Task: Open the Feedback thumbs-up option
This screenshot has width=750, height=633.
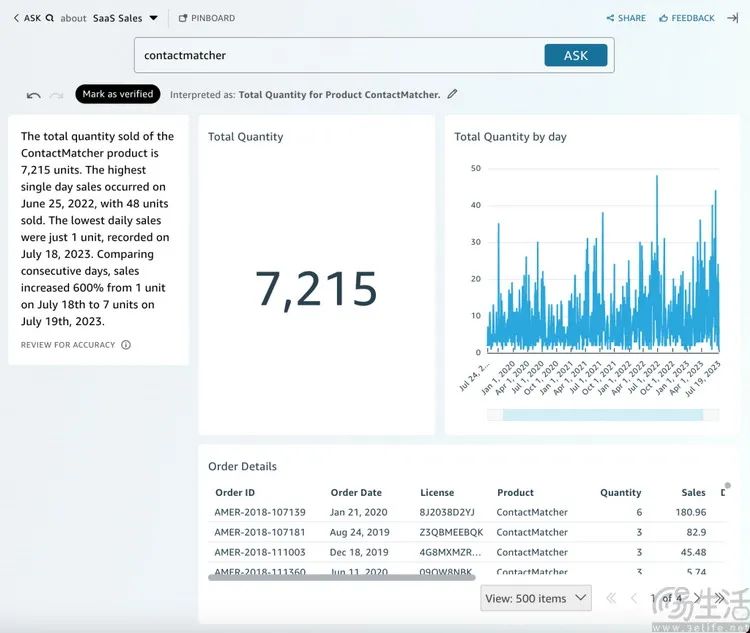Action: (686, 18)
